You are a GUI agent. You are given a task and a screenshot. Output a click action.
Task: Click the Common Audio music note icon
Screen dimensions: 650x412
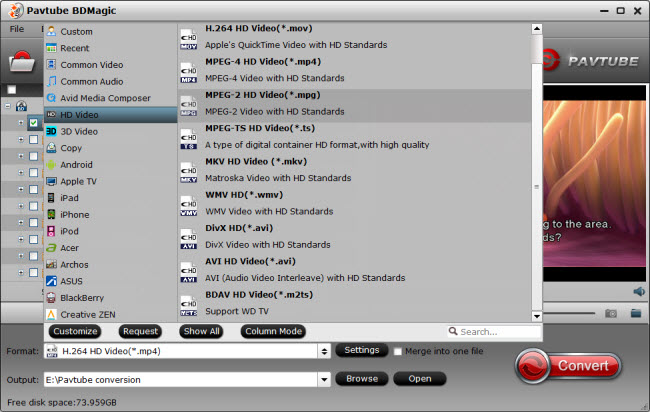click(51, 81)
